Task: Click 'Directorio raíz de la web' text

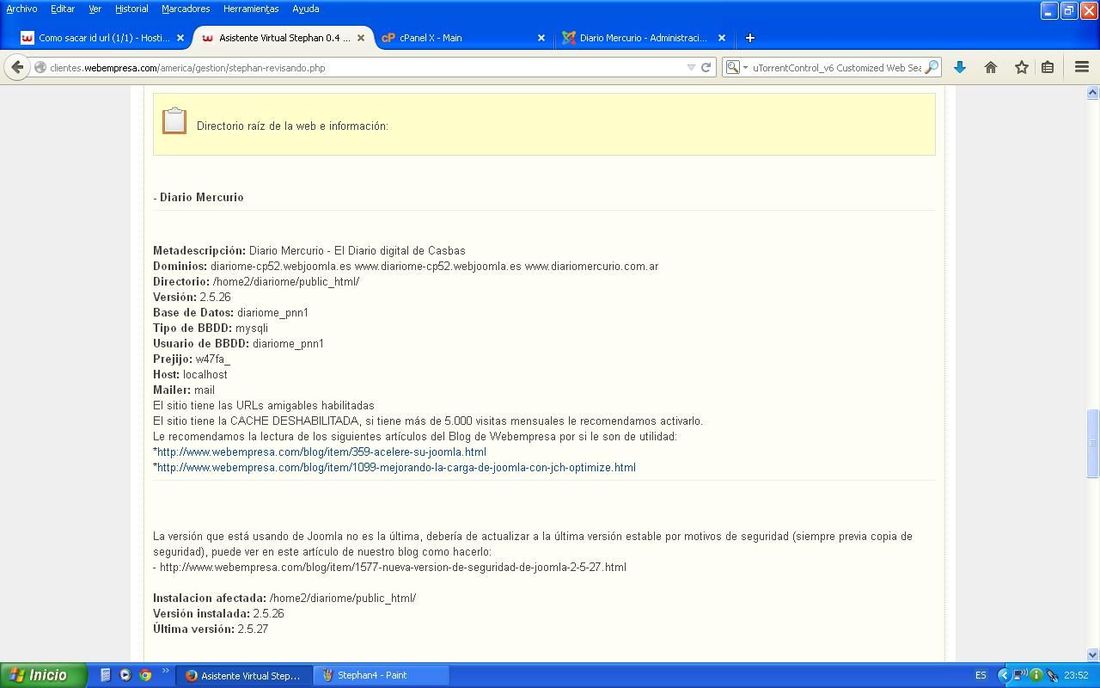Action: [292, 126]
